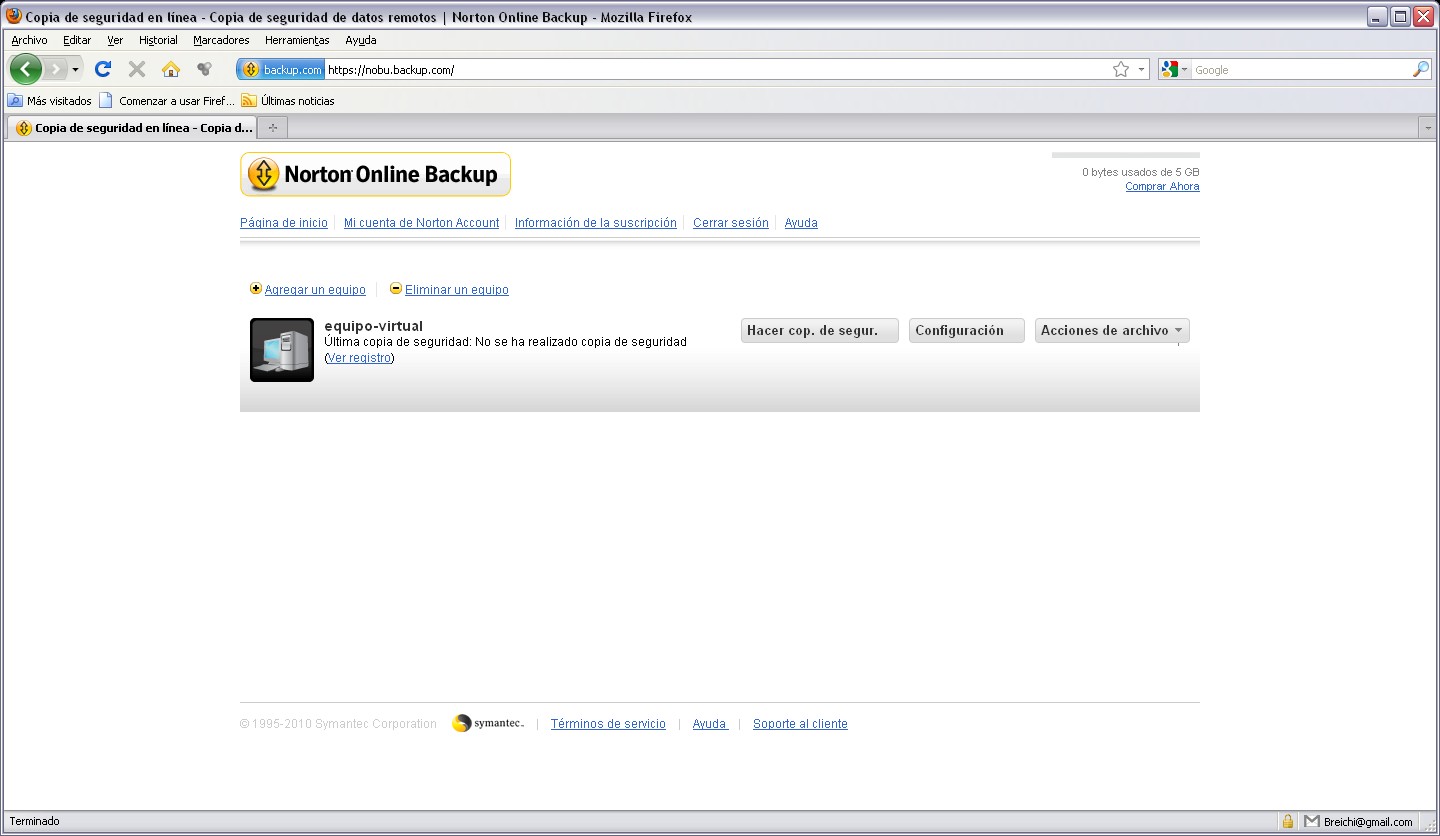This screenshot has height=836, width=1440.
Task: Open the Herramientas menu
Action: 297,40
